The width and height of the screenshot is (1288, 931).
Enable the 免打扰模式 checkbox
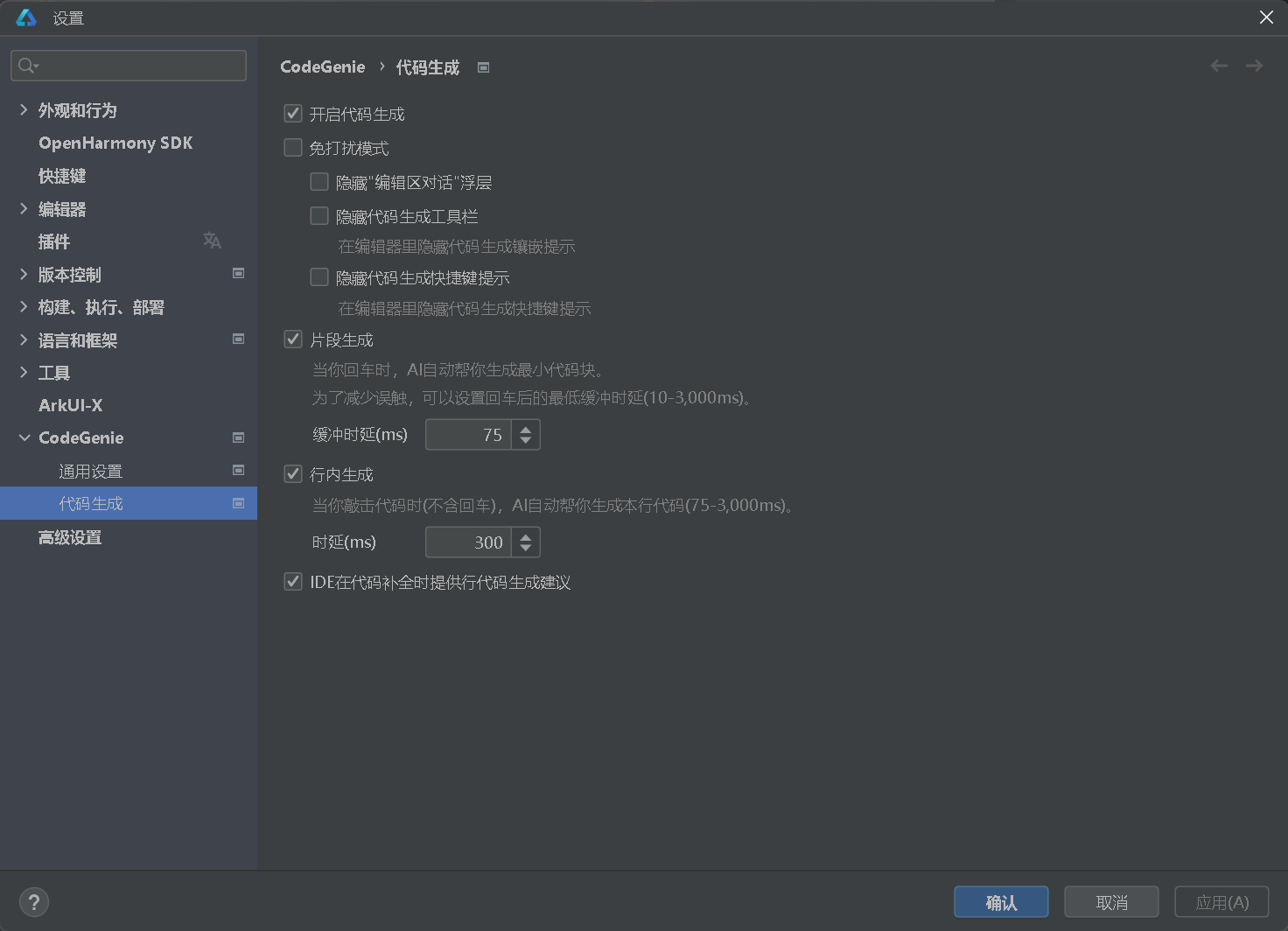(293, 148)
